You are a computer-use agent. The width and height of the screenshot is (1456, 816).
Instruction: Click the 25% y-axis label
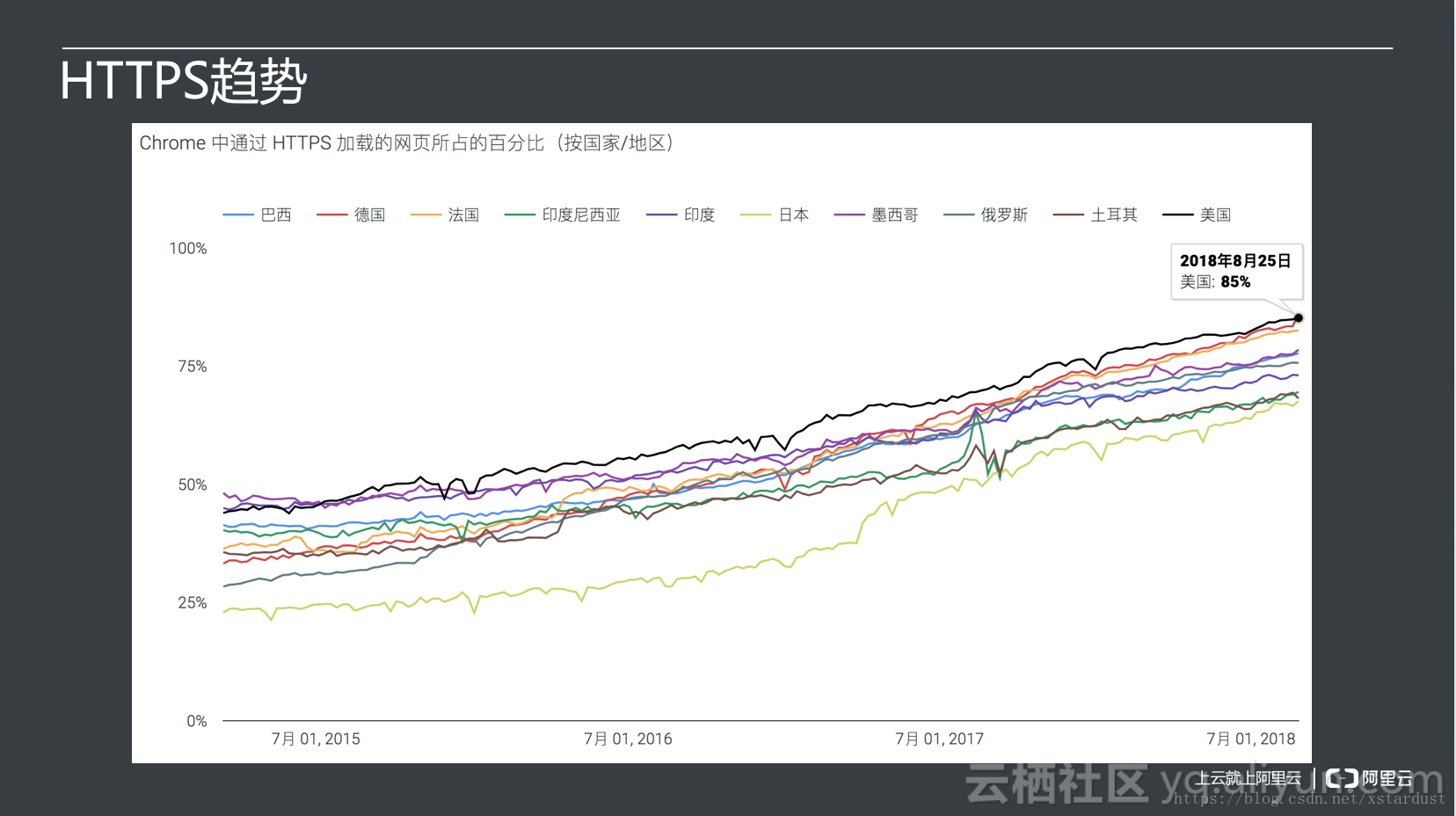193,603
